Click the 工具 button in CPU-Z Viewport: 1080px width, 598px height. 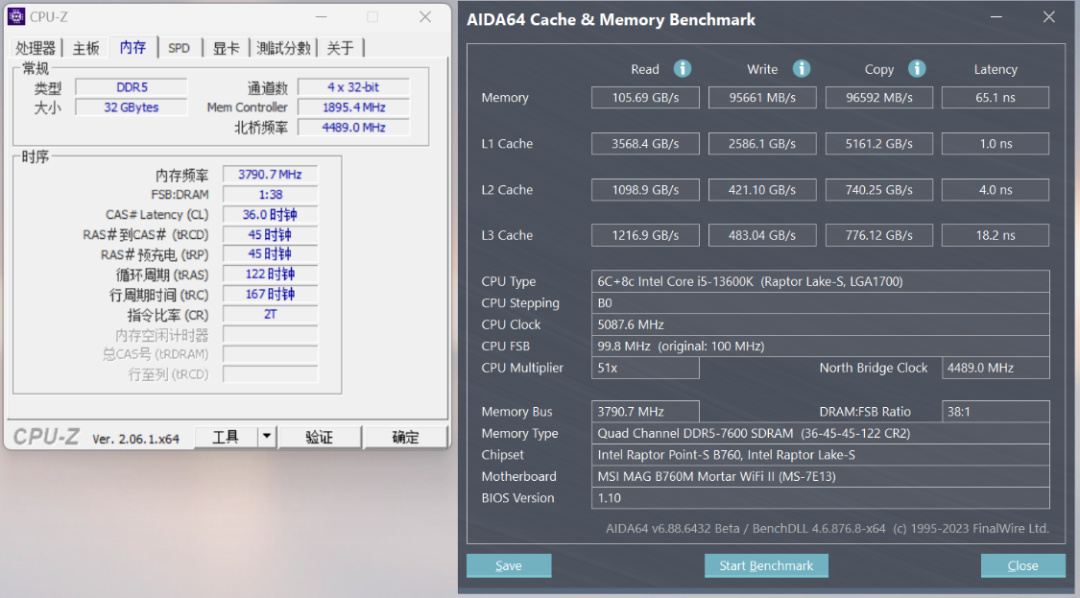tap(226, 437)
